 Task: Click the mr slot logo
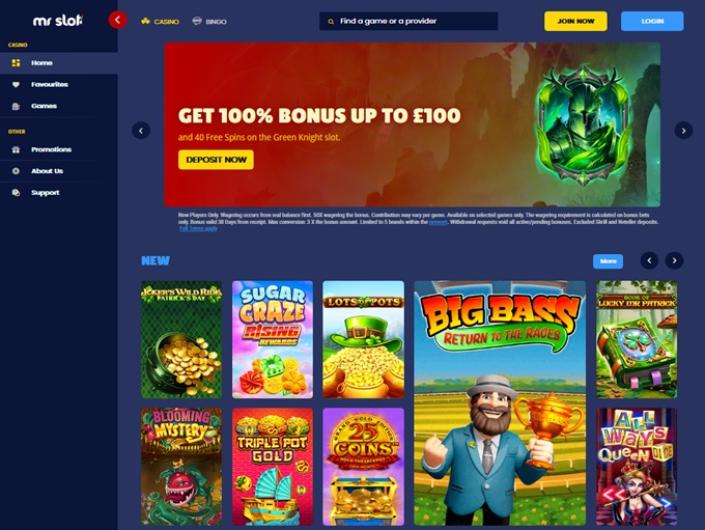(58, 20)
